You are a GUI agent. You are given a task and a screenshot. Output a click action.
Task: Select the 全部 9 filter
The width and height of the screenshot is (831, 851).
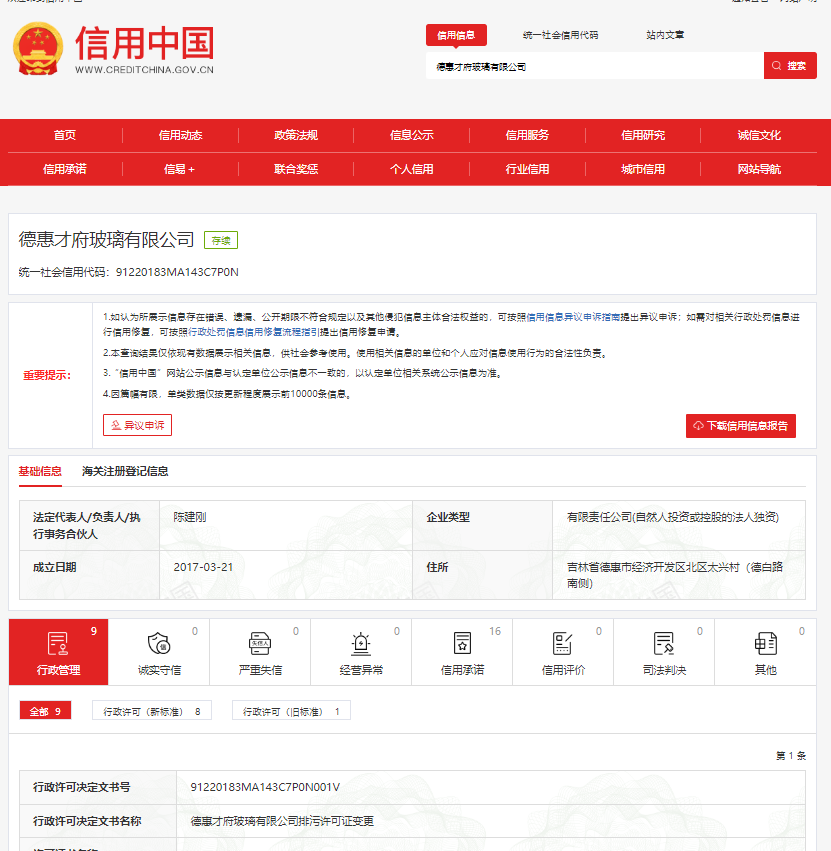45,711
